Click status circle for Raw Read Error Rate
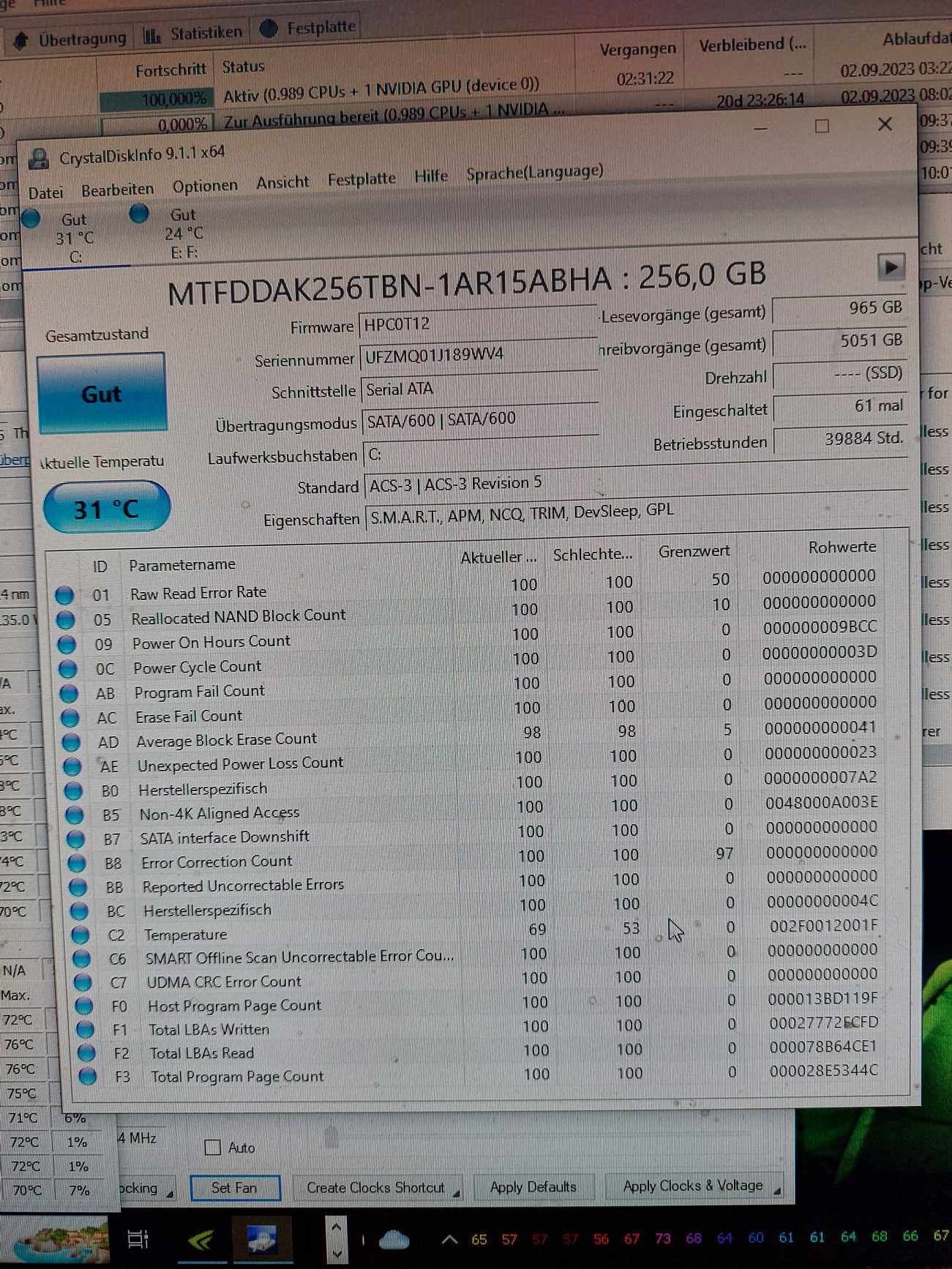The height and width of the screenshot is (1269, 952). pyautogui.click(x=64, y=595)
